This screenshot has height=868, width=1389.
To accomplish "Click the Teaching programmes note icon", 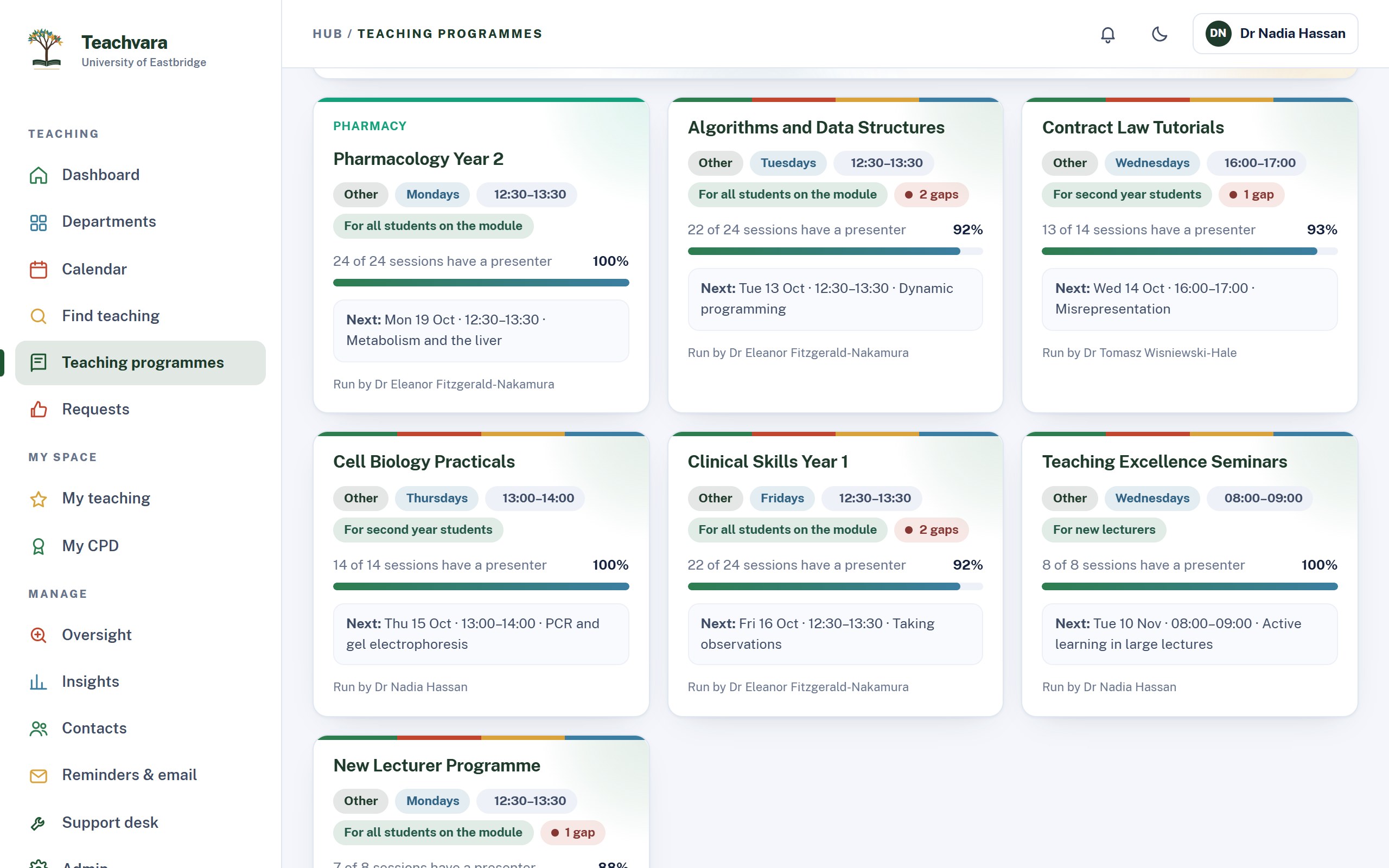I will point(39,363).
